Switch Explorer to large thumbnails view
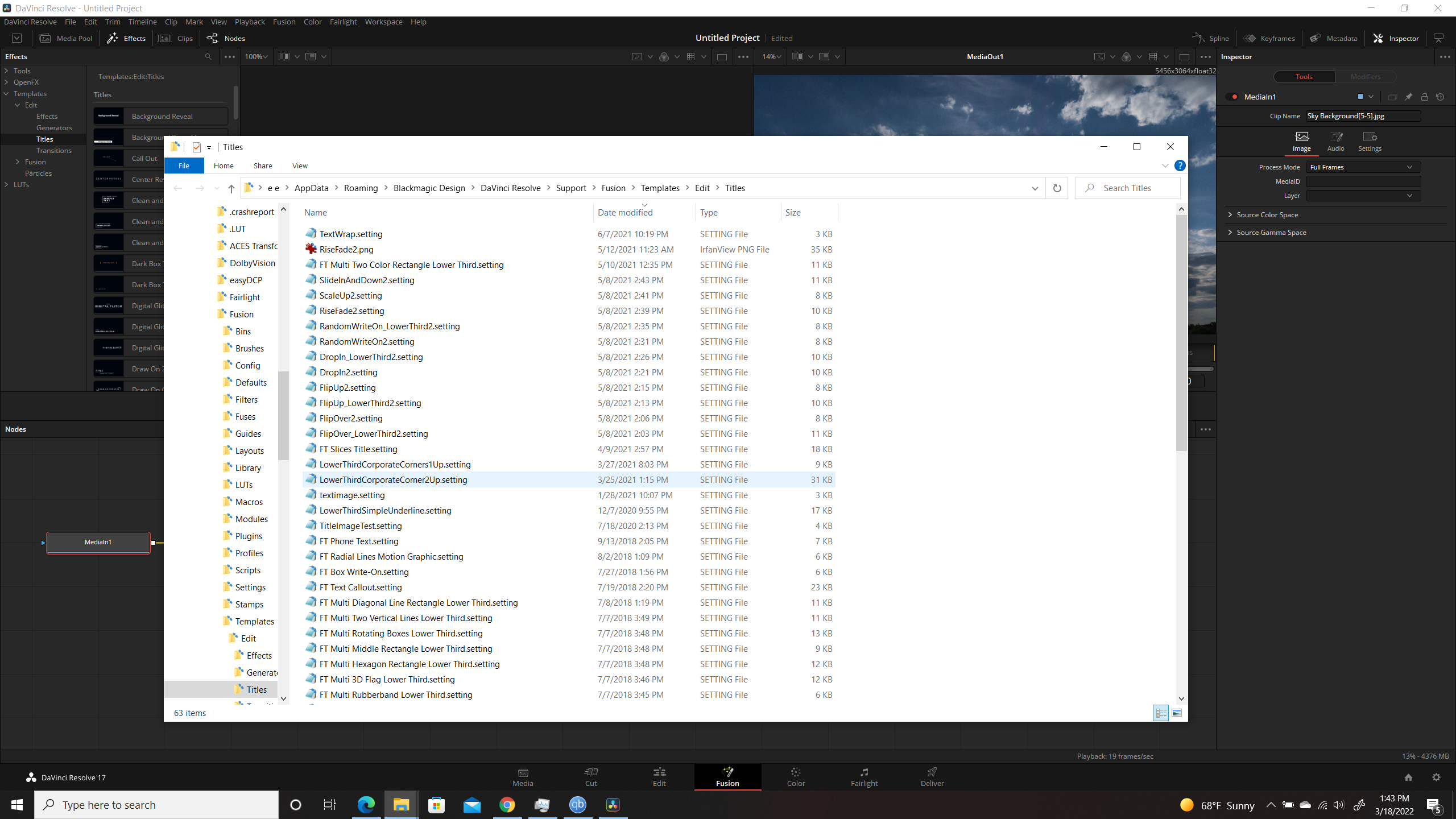 click(1177, 713)
